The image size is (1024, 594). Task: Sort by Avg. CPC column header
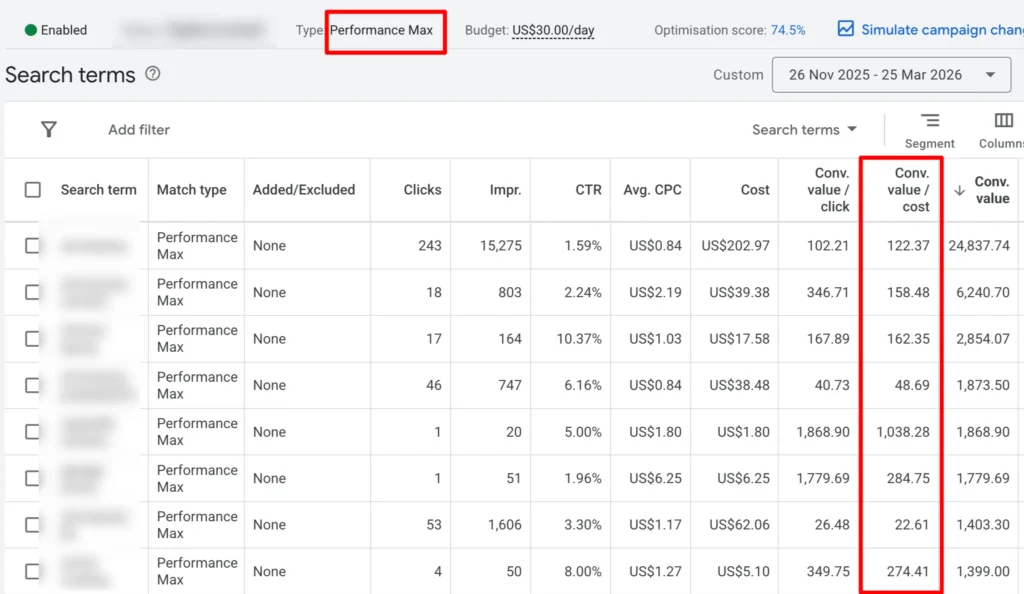pos(652,190)
